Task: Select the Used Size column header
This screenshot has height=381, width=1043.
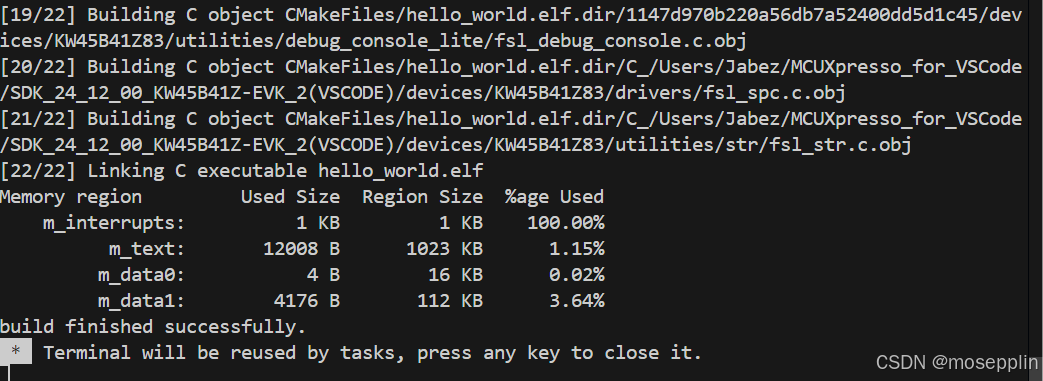Action: (x=291, y=197)
